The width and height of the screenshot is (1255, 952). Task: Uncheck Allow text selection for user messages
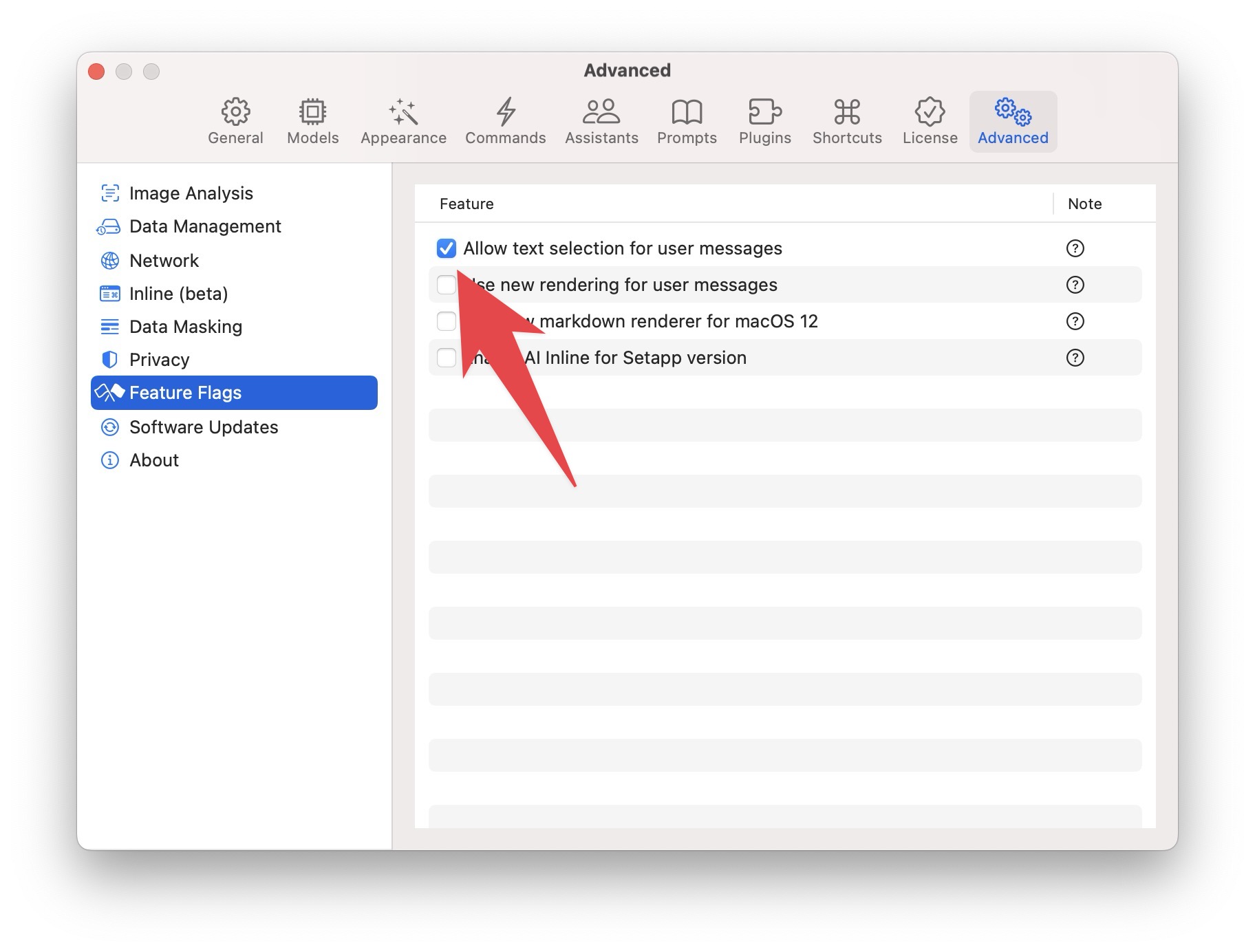447,248
